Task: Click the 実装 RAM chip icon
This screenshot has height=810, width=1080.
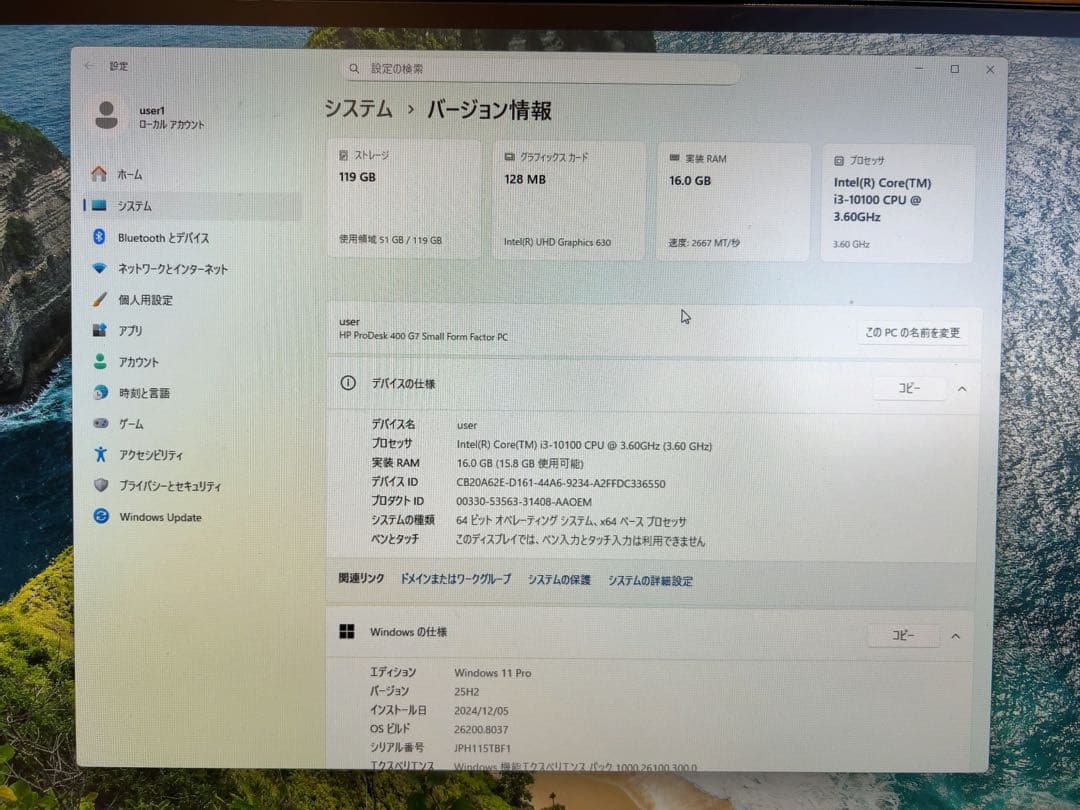Action: click(674, 158)
